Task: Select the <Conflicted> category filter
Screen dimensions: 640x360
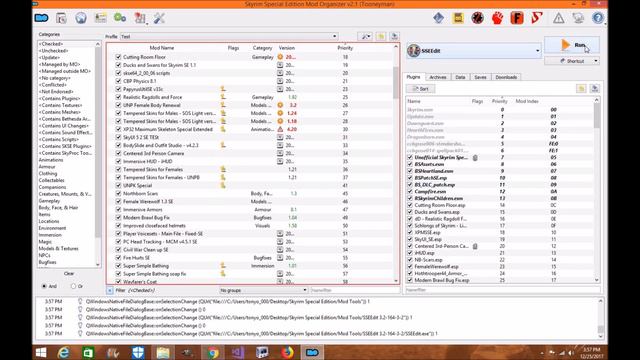Action: 53,85
